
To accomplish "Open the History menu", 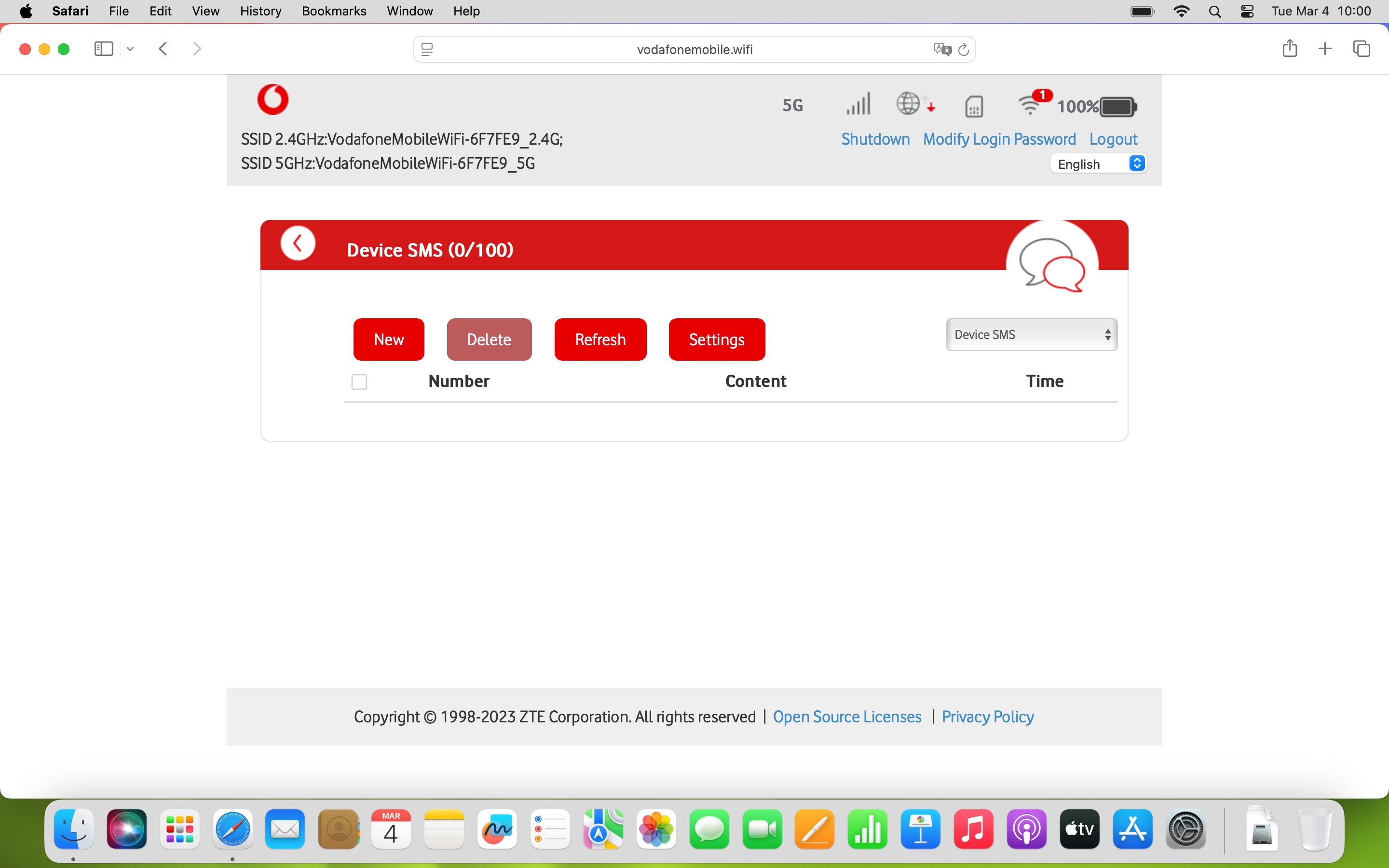I will click(x=260, y=11).
